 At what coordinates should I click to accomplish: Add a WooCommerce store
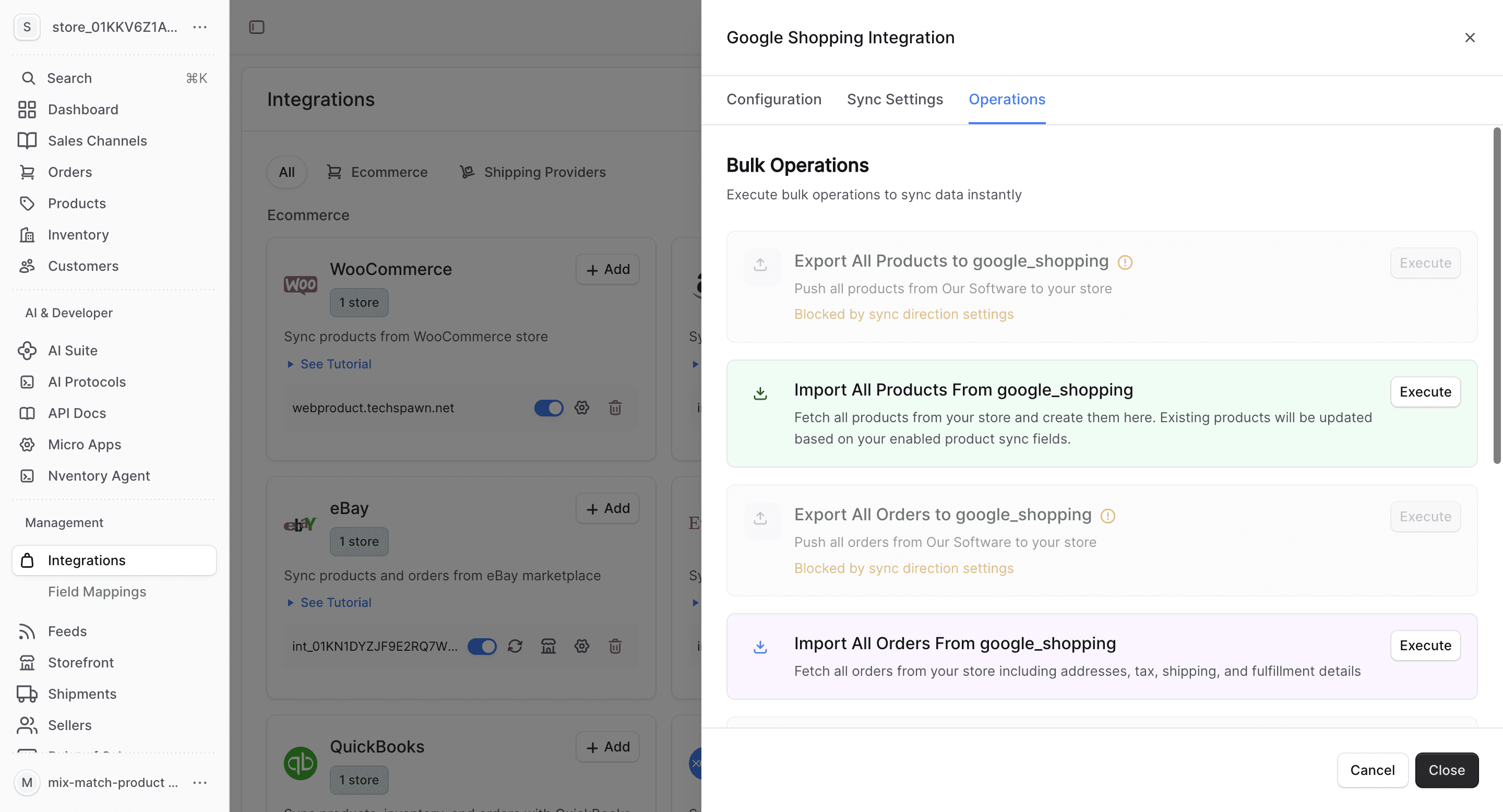[x=607, y=269]
